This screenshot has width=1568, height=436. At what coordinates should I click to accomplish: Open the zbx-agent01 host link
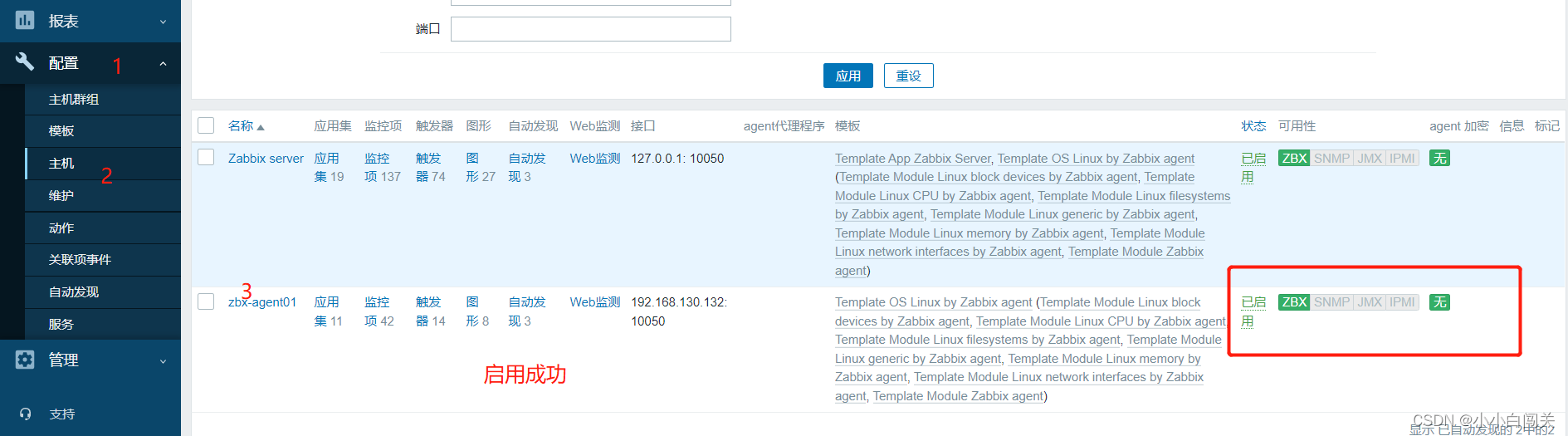point(262,302)
